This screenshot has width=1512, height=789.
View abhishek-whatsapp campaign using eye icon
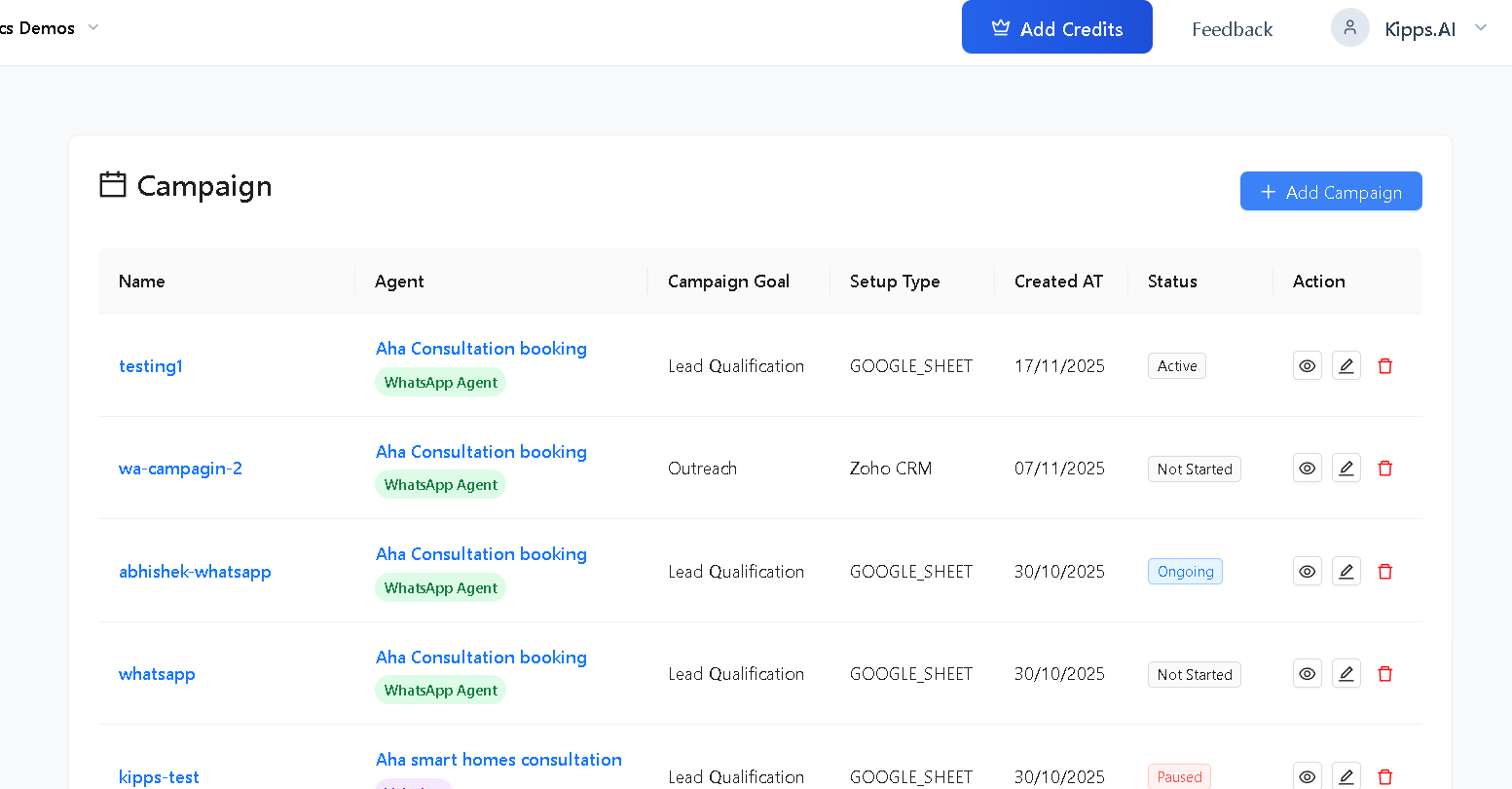(x=1308, y=572)
